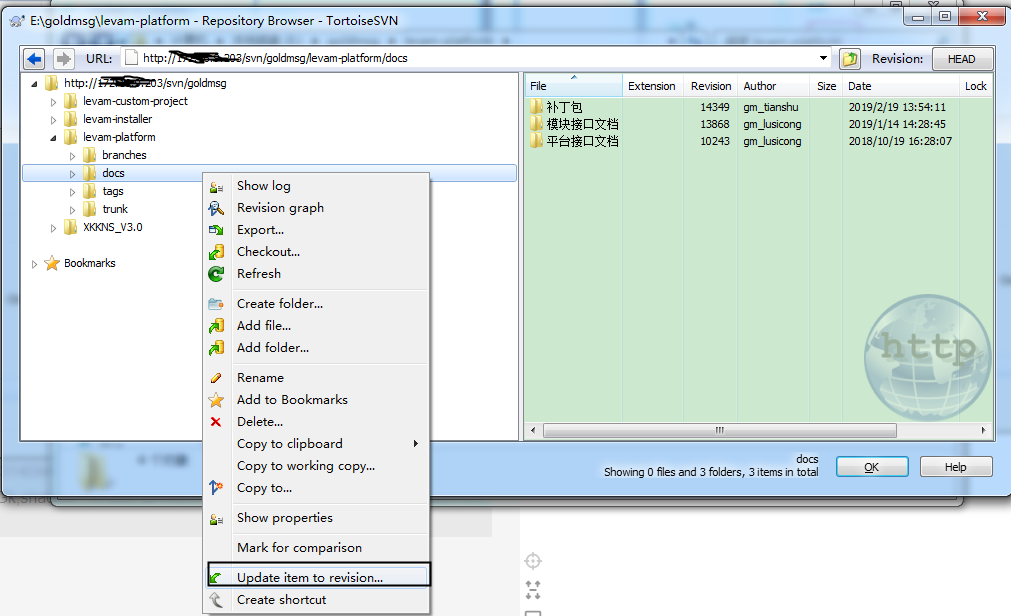
Task: Click the Rename pencil icon
Action: tap(216, 378)
